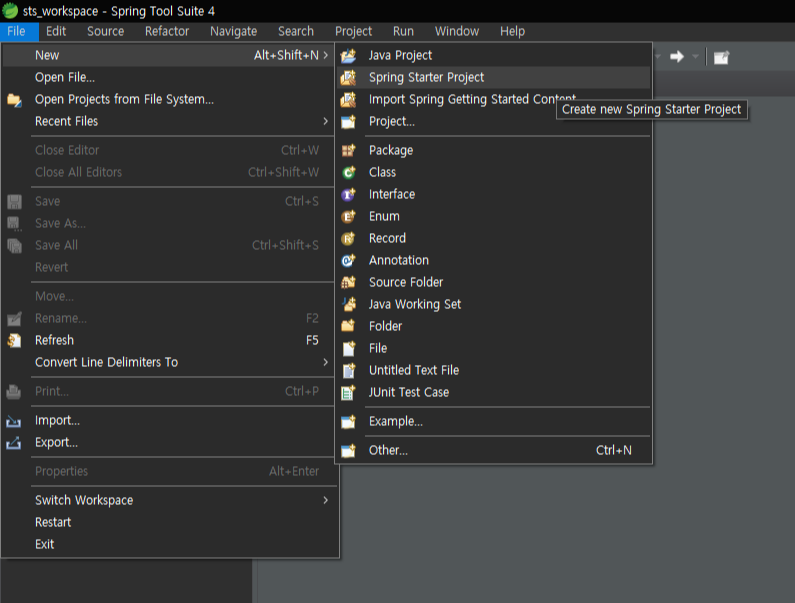
Task: Select Interface in New submenu
Action: (x=493, y=194)
